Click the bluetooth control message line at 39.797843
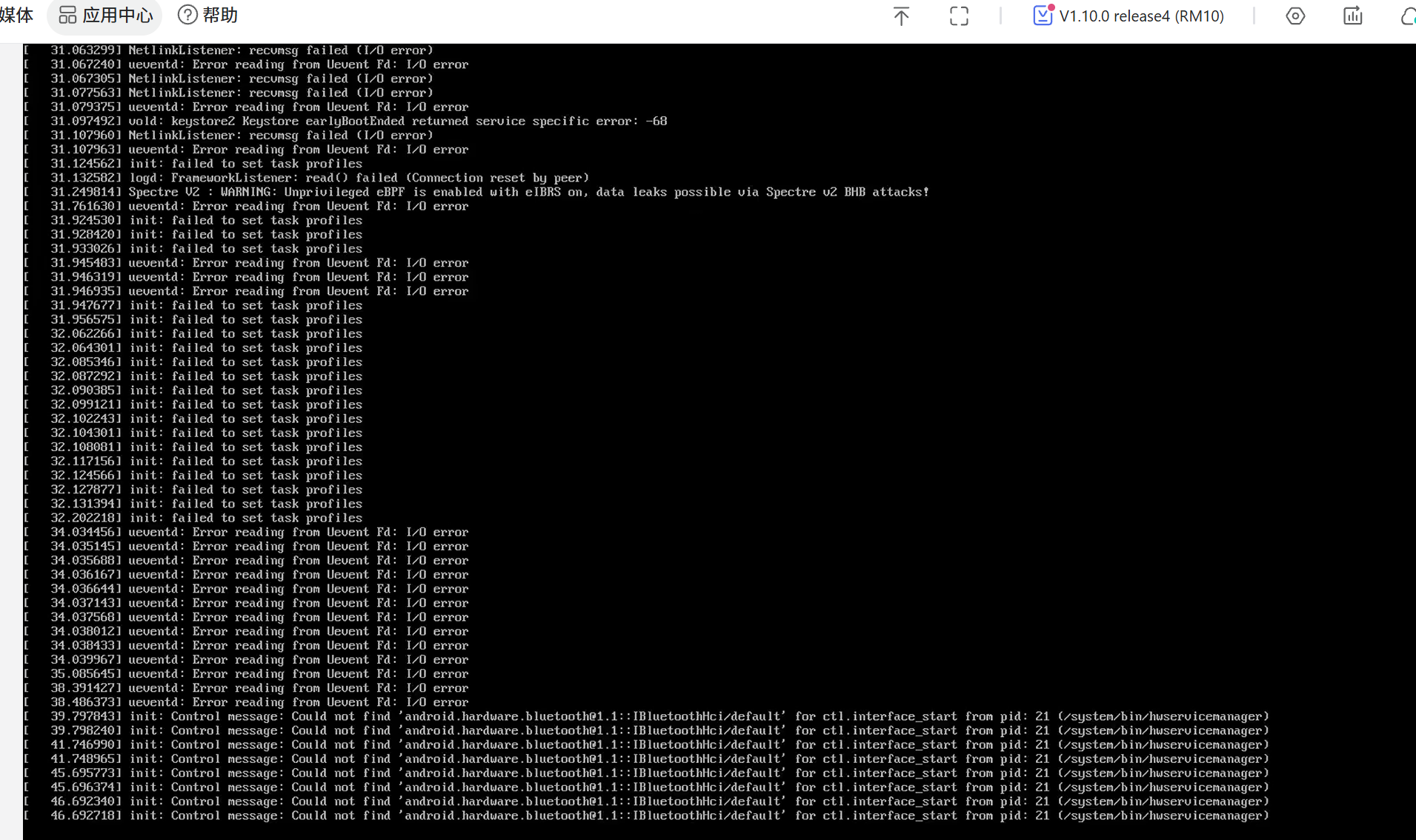This screenshot has height=840, width=1416. click(646, 716)
